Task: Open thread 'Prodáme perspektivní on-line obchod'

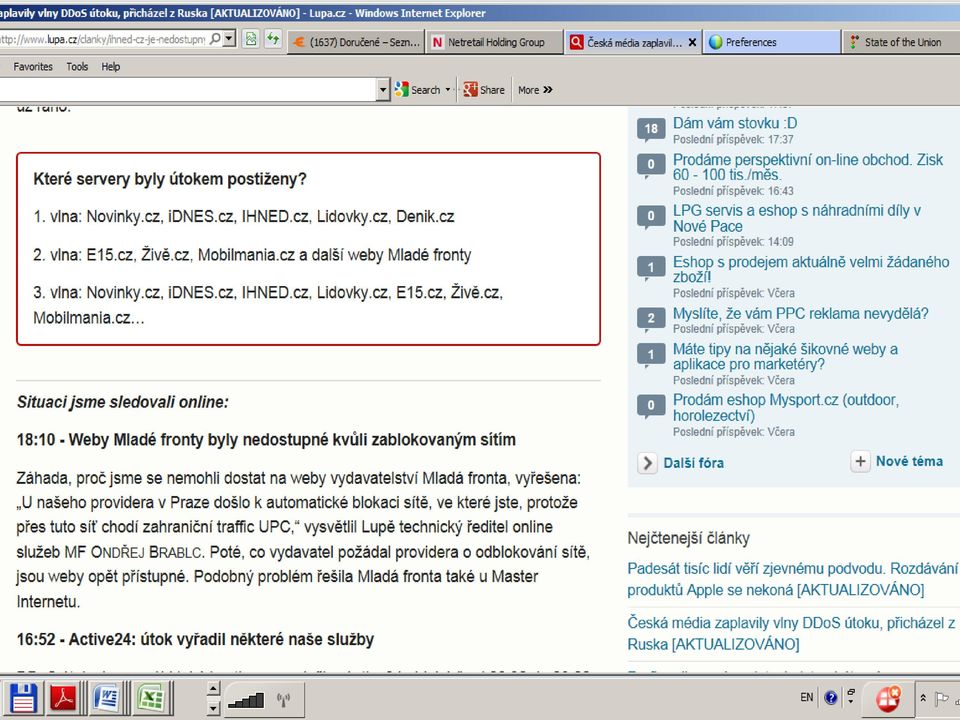Action: 808,167
